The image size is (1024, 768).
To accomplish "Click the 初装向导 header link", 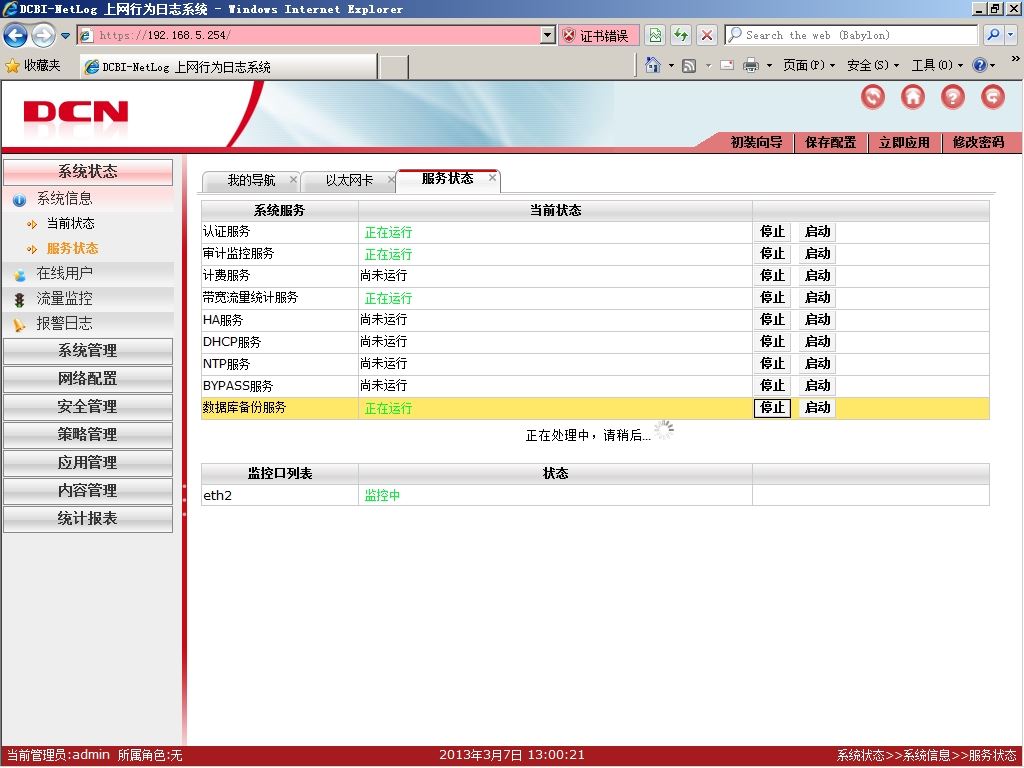I will click(756, 142).
